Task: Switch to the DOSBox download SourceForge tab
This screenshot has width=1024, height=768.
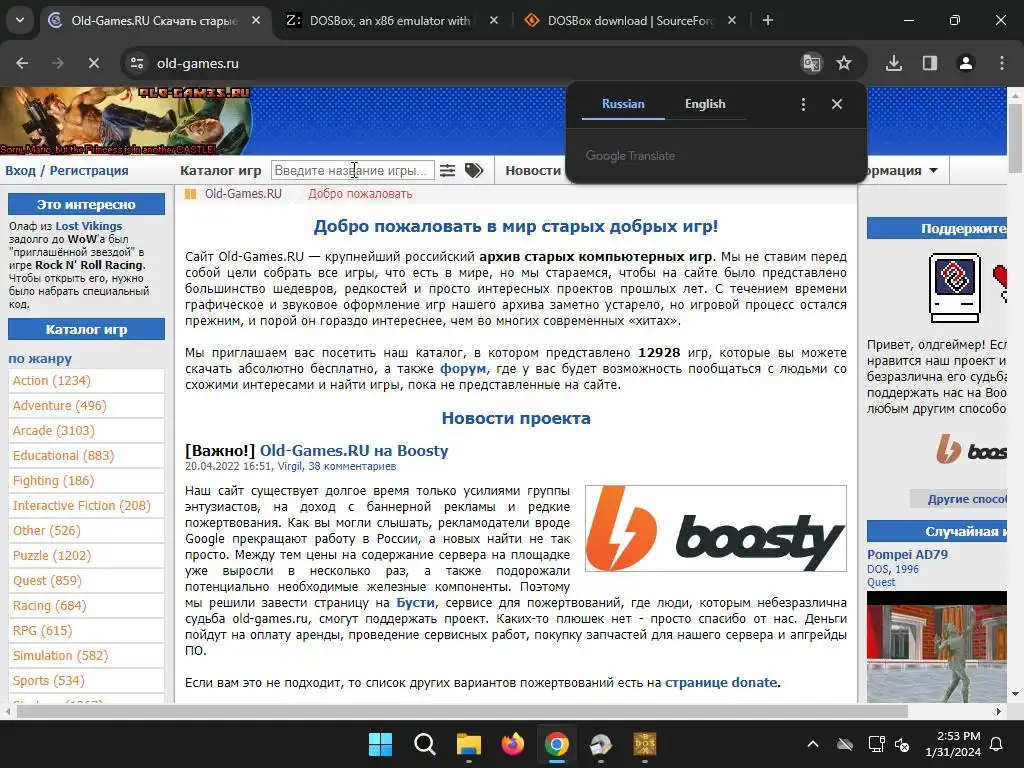Action: coord(630,20)
